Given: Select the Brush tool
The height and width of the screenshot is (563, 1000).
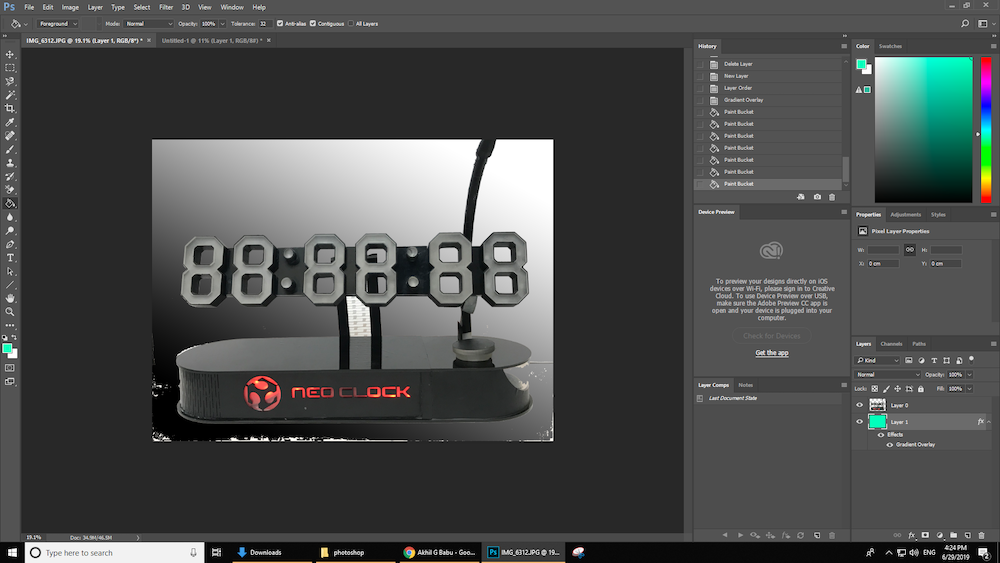Looking at the screenshot, I should 10,149.
